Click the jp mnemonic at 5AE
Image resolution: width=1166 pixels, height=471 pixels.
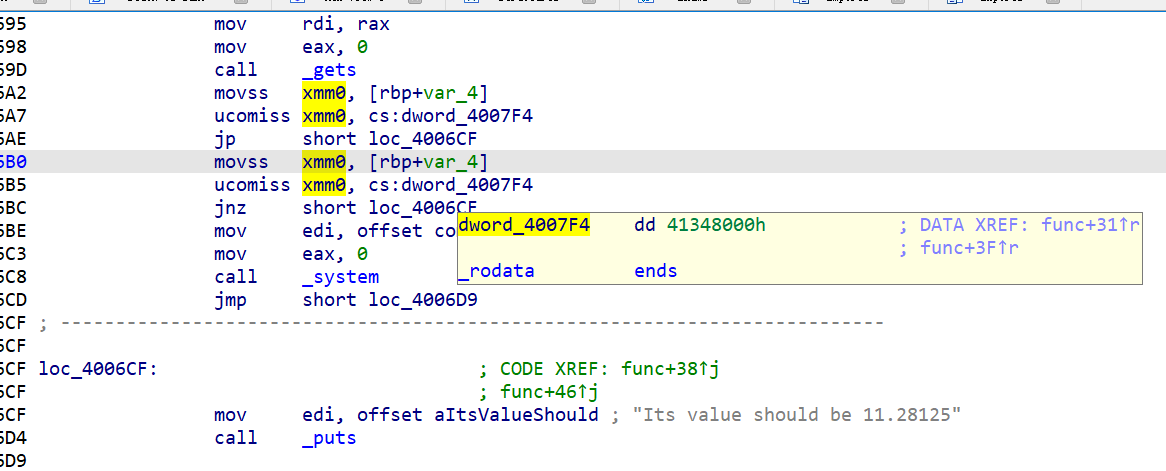225,139
